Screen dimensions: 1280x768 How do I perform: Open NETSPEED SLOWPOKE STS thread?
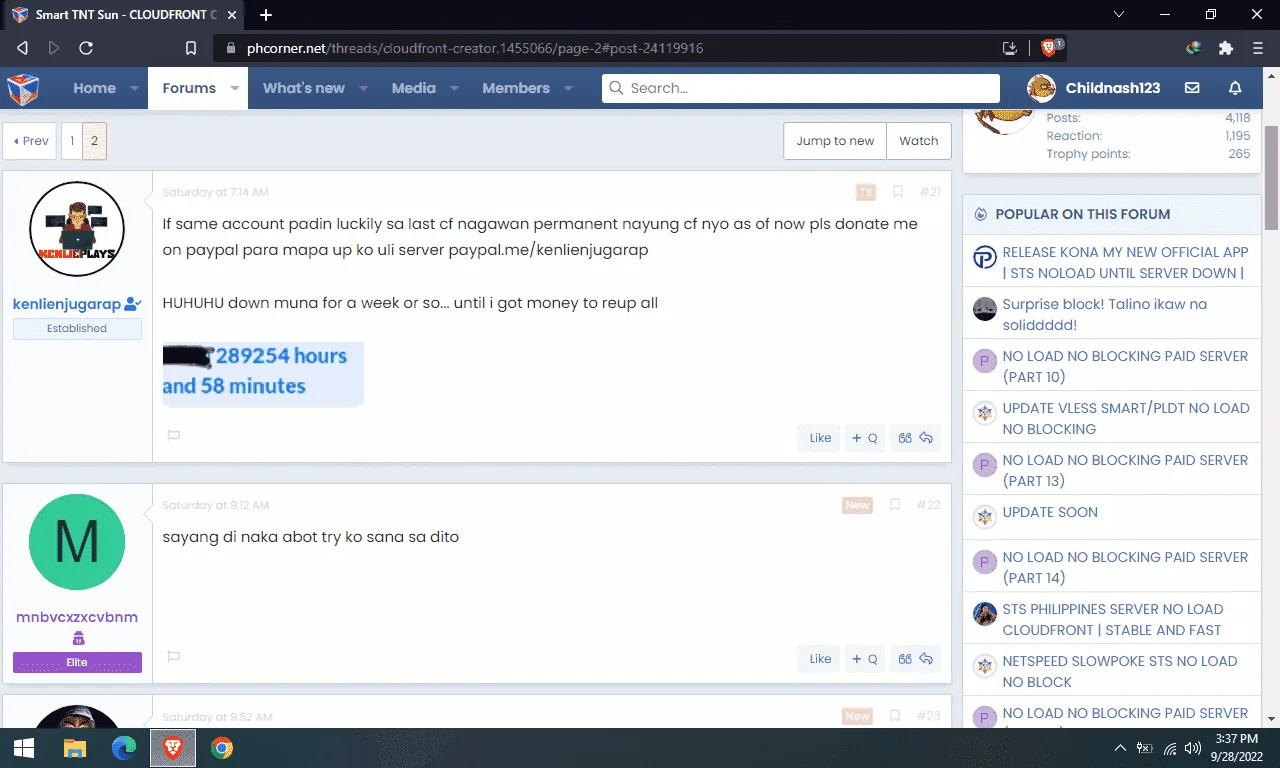pyautogui.click(x=1120, y=671)
